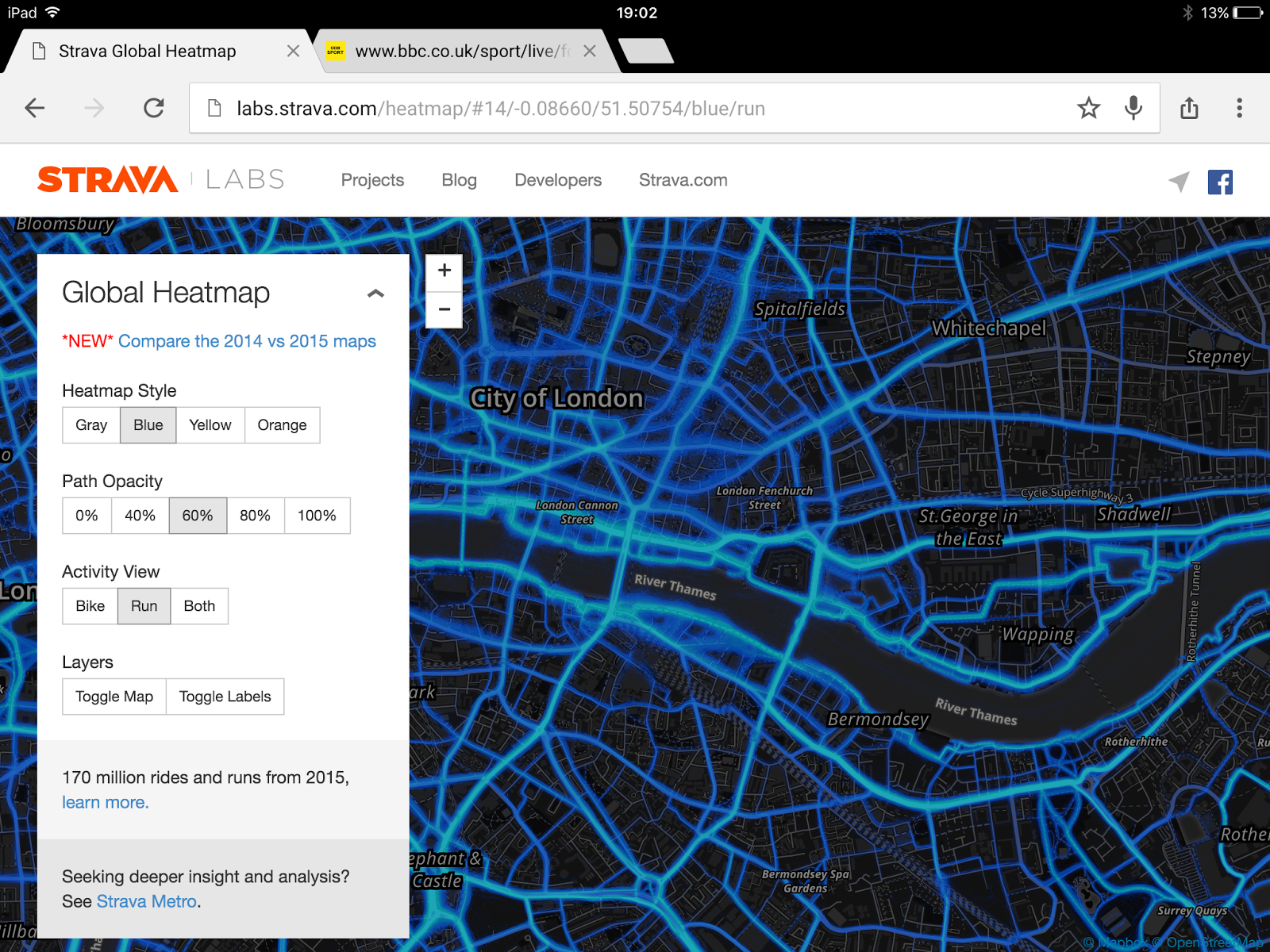
Task: Bookmark the page with the star icon
Action: [1088, 108]
